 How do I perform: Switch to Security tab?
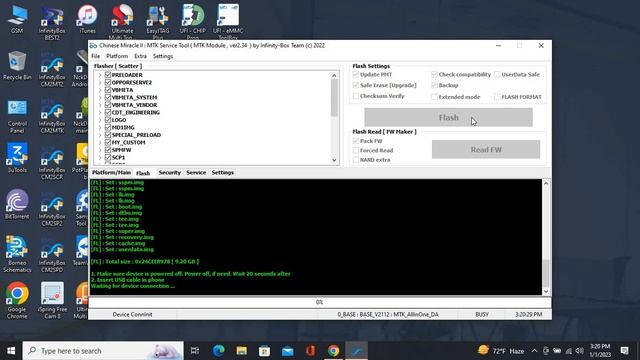pos(169,173)
